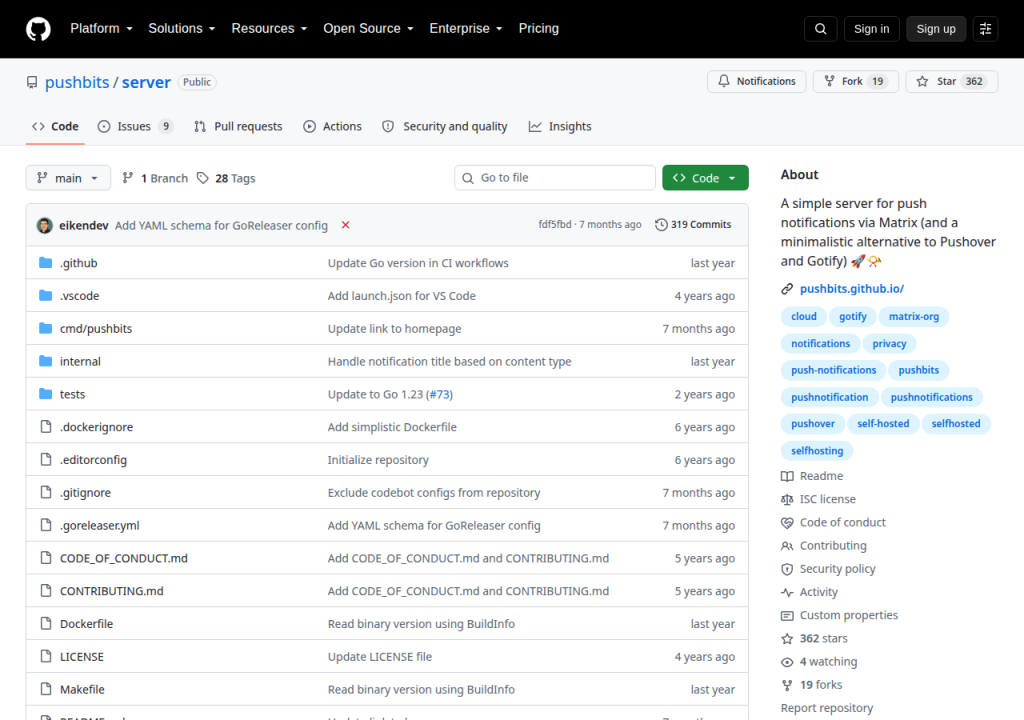Click the .vscode folder icon
This screenshot has width=1024, height=720.
pyautogui.click(x=46, y=295)
